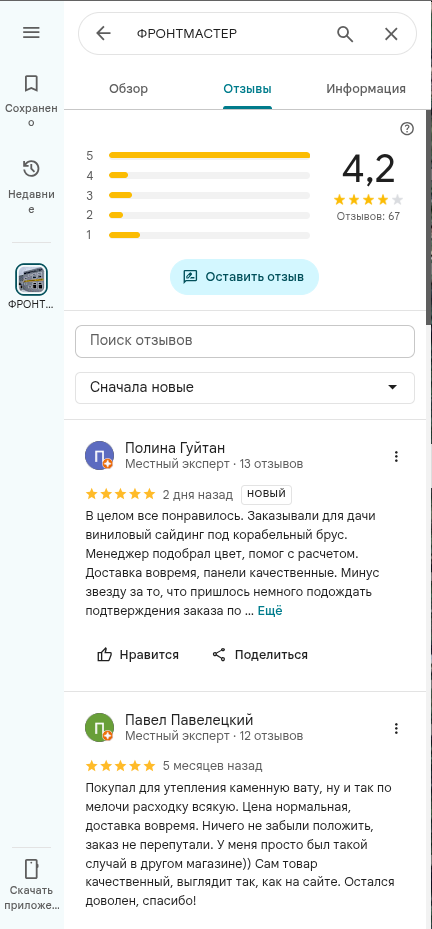This screenshot has width=432, height=929.
Task: Like Полина Гуйтан's review with Нравится
Action: pos(138,655)
